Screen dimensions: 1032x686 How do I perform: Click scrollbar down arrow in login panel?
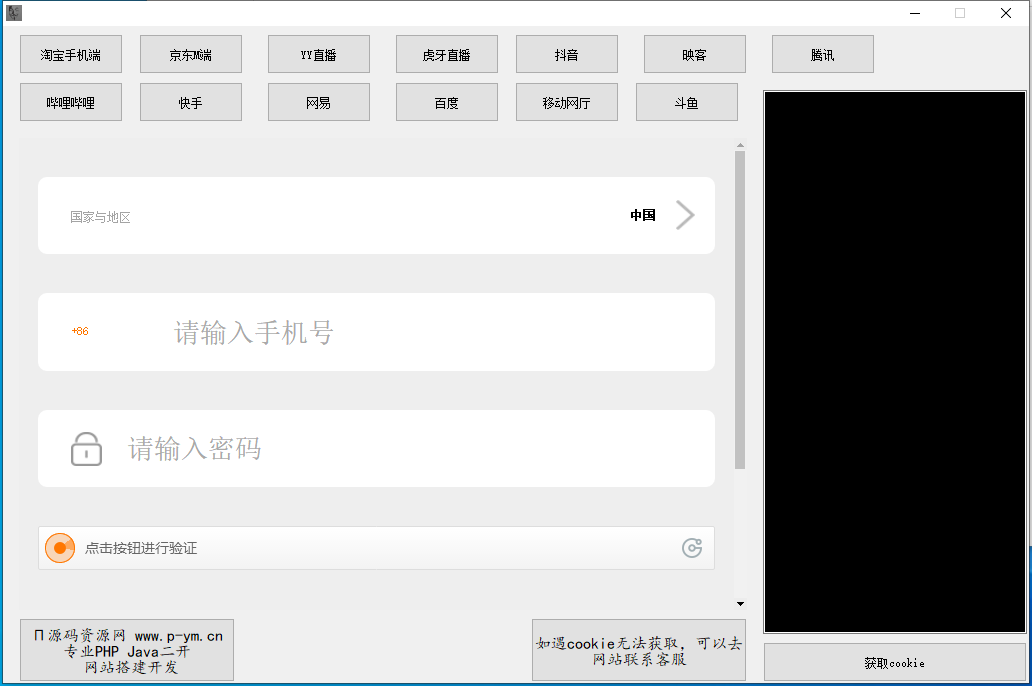[740, 604]
